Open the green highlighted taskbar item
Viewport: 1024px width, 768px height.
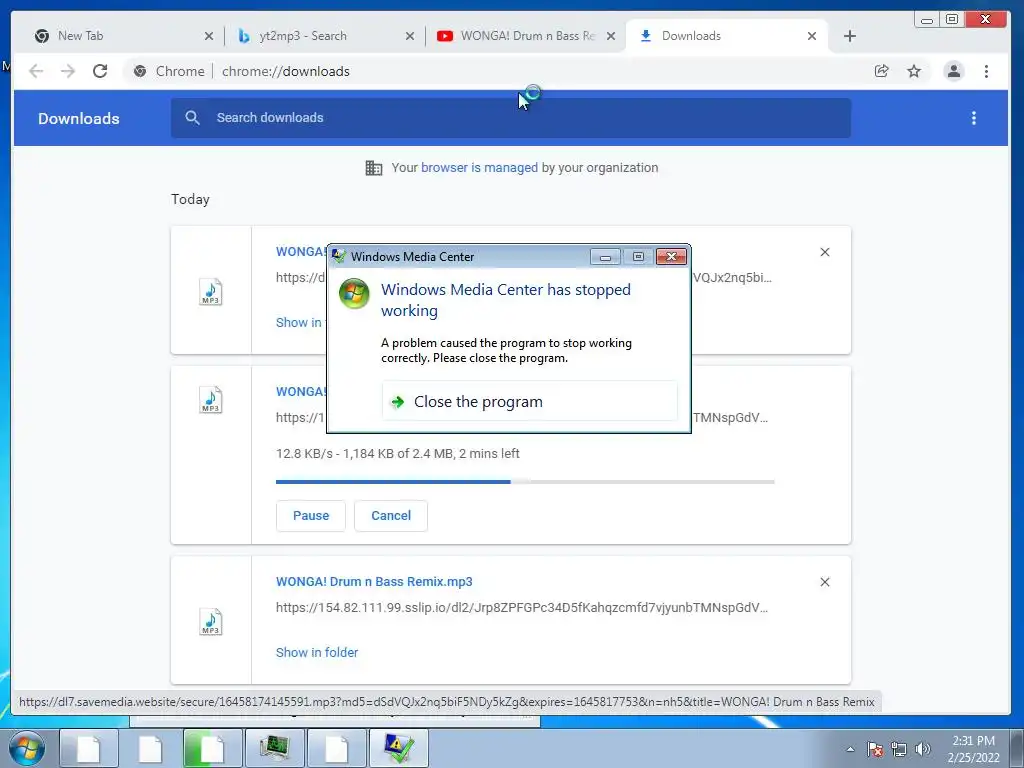[x=212, y=748]
